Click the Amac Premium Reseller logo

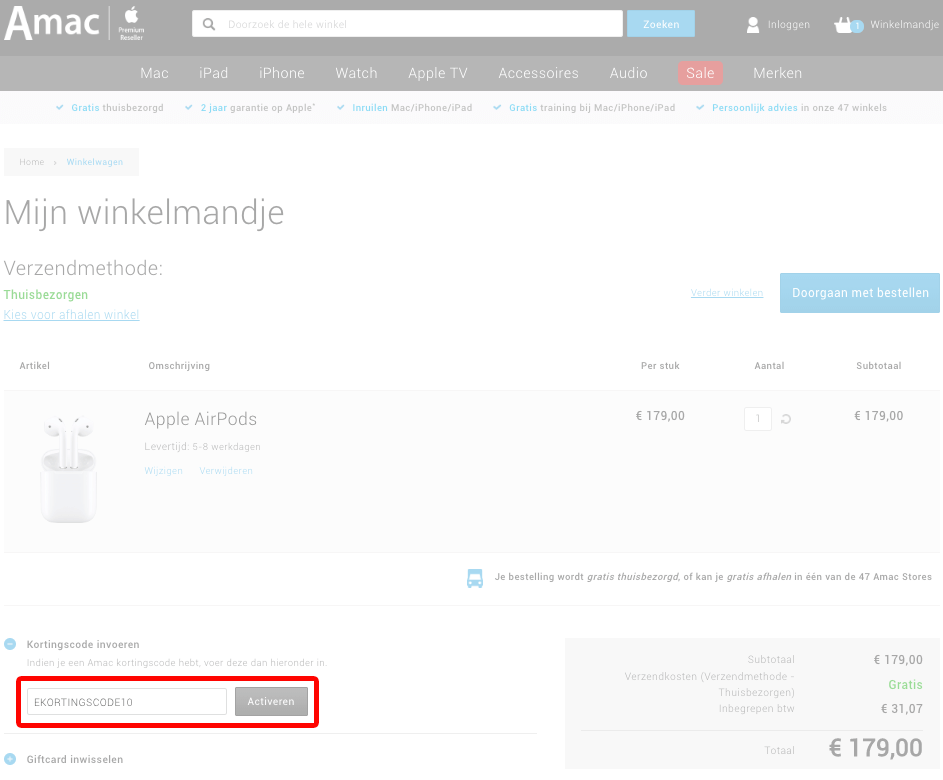(x=75, y=23)
